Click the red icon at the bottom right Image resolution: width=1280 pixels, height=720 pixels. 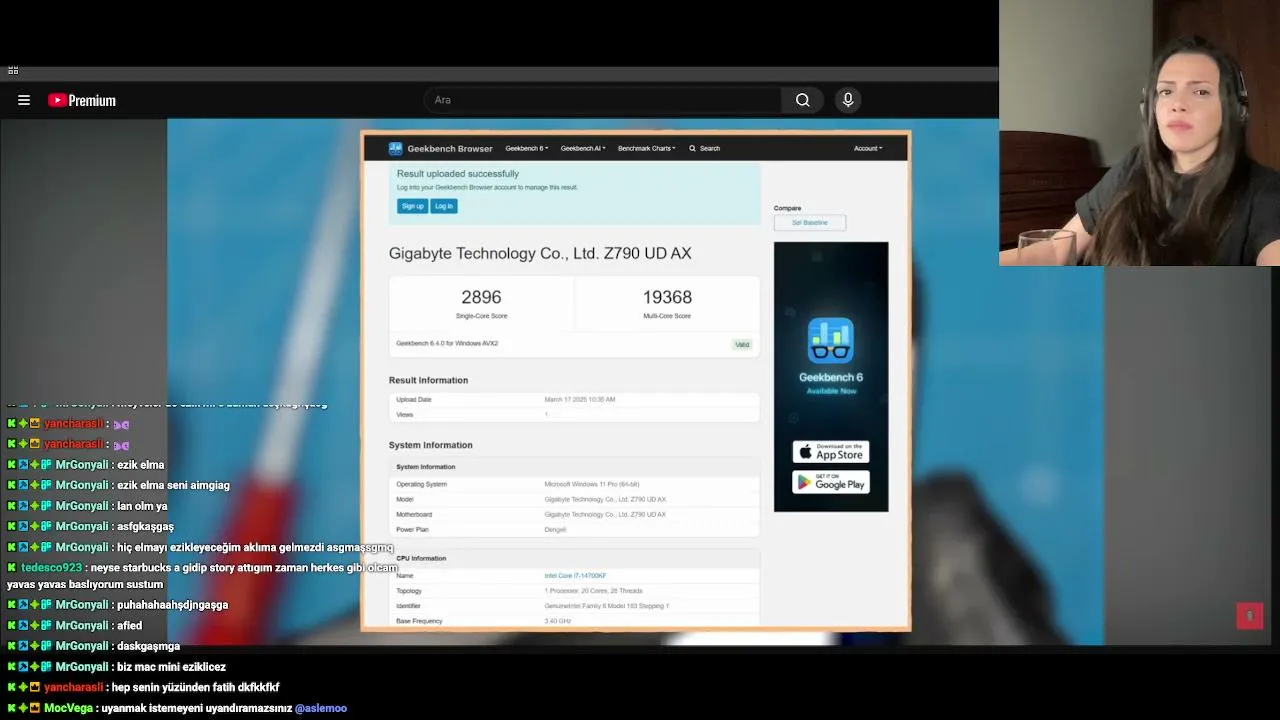(1250, 615)
